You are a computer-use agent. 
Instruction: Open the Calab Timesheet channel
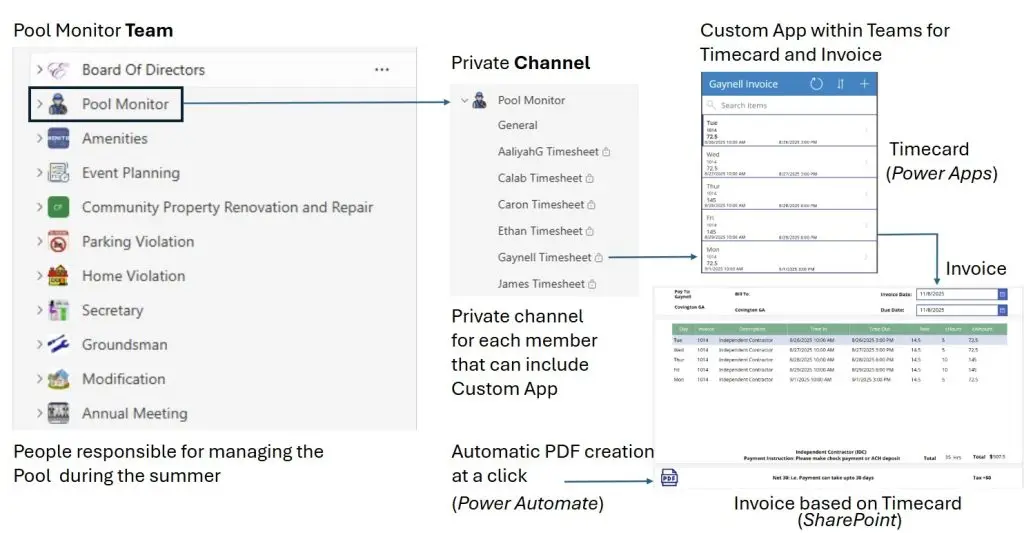(539, 178)
